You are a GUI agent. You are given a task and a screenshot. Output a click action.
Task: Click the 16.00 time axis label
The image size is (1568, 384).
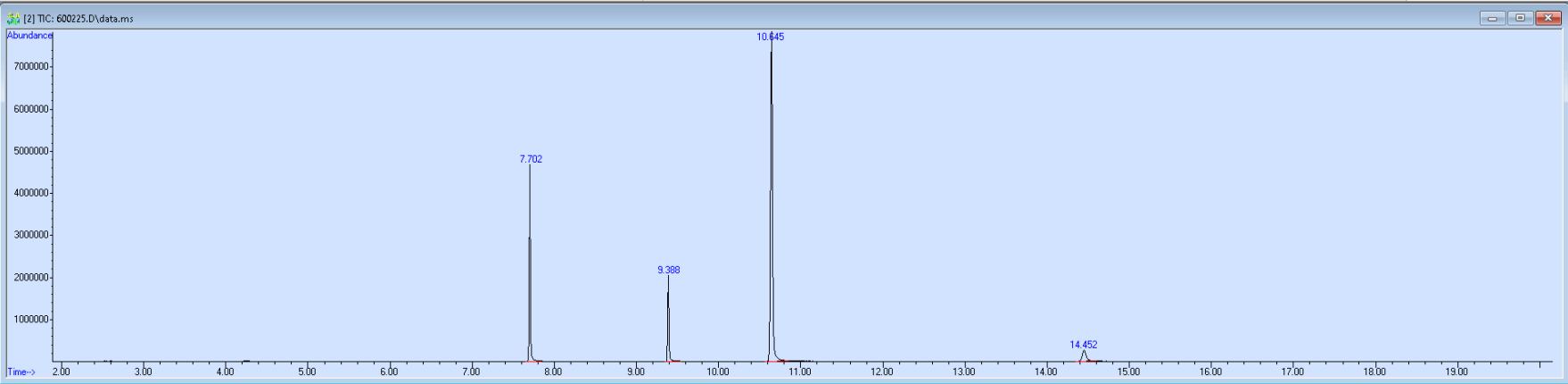[x=1210, y=372]
